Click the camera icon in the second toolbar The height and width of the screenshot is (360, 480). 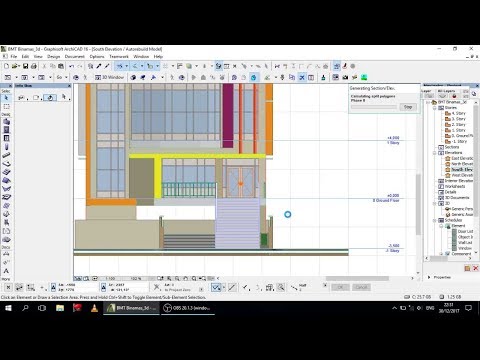click(345, 78)
